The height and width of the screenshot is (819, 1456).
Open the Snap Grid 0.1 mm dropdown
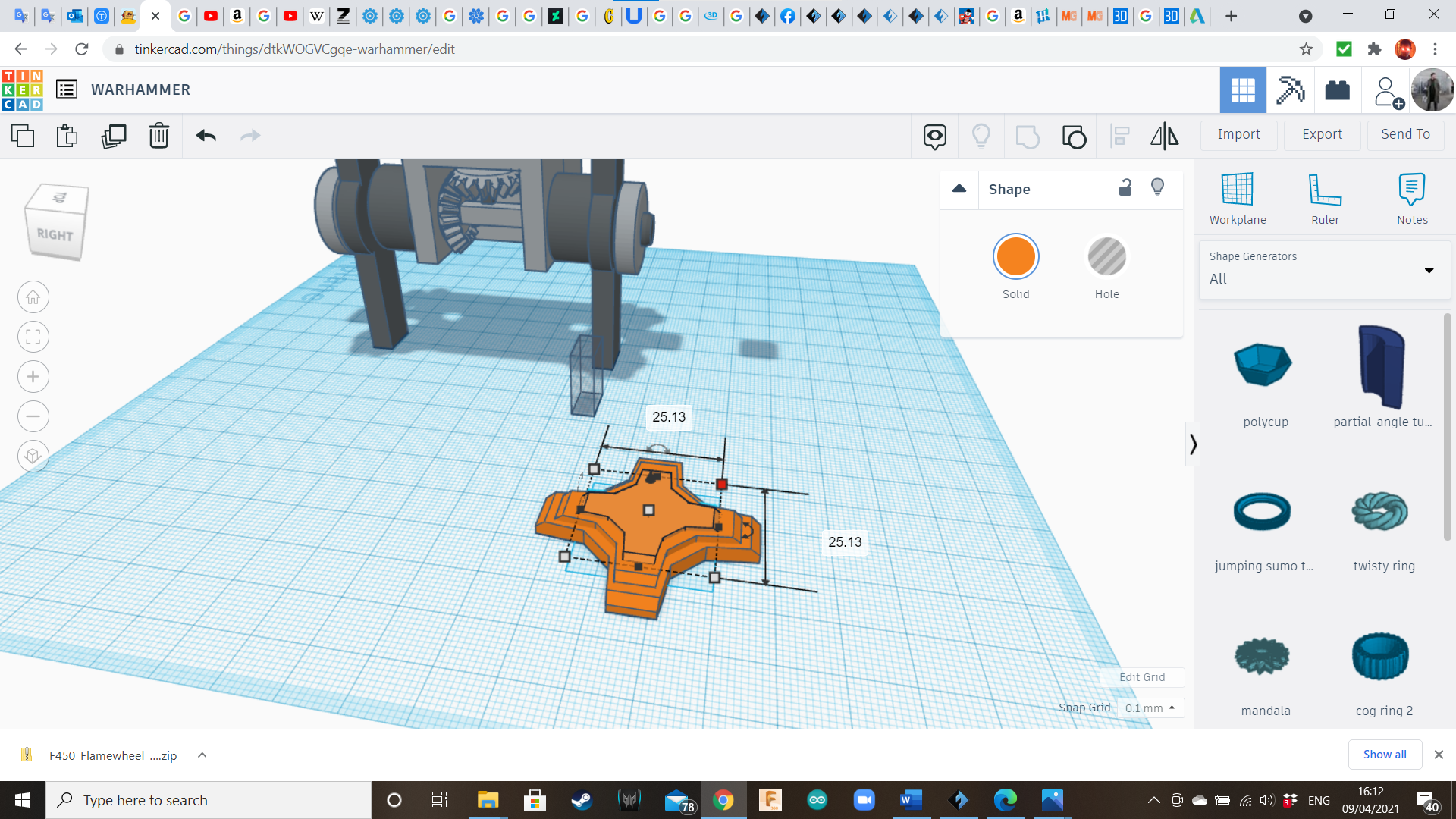[1150, 708]
